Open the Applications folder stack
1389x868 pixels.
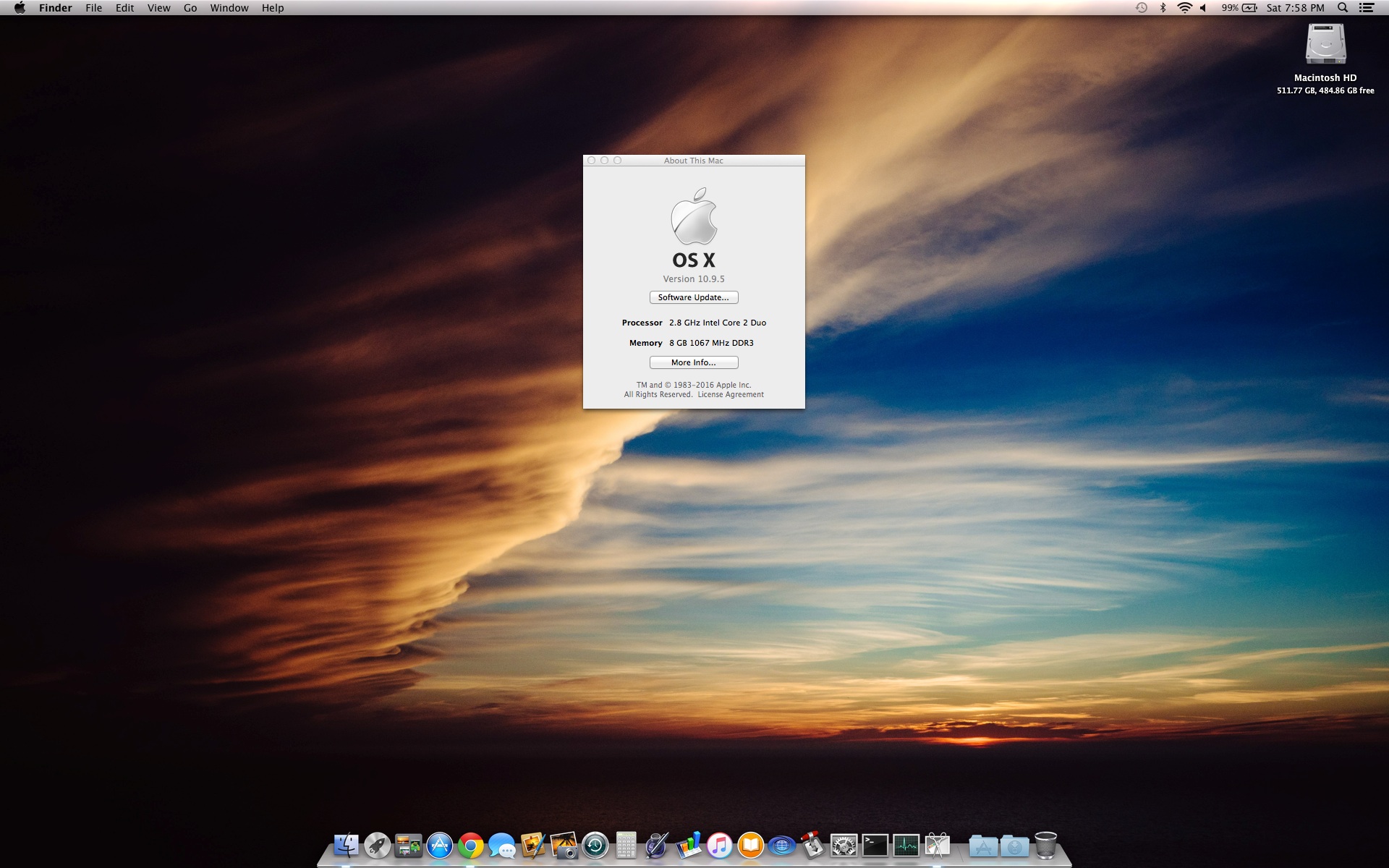(983, 846)
